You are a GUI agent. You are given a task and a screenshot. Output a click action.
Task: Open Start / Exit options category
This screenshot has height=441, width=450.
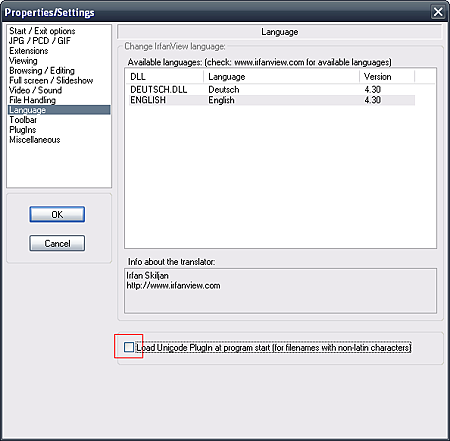point(42,31)
